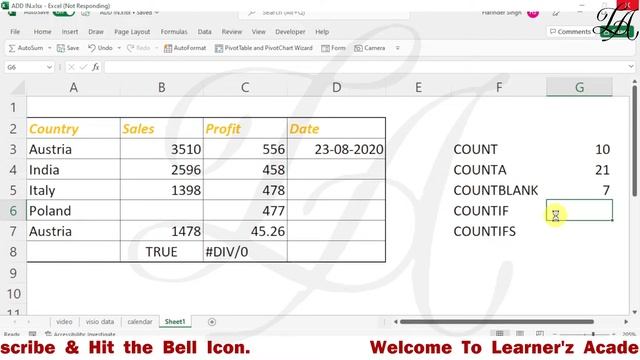Open the Review ribbon tab
Viewport: 640px width, 360px height.
click(232, 31)
